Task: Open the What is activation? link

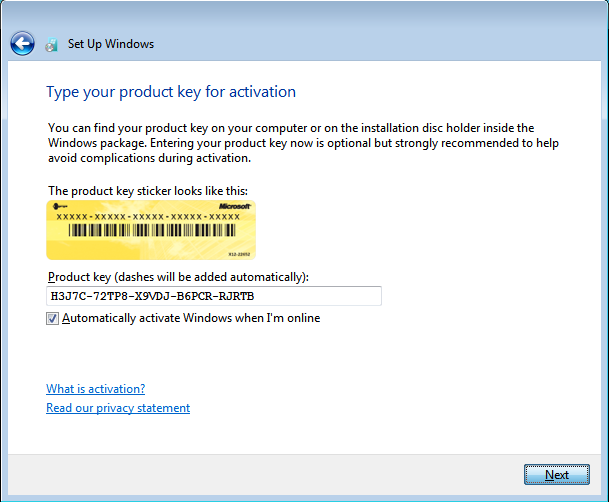Action: tap(96, 389)
